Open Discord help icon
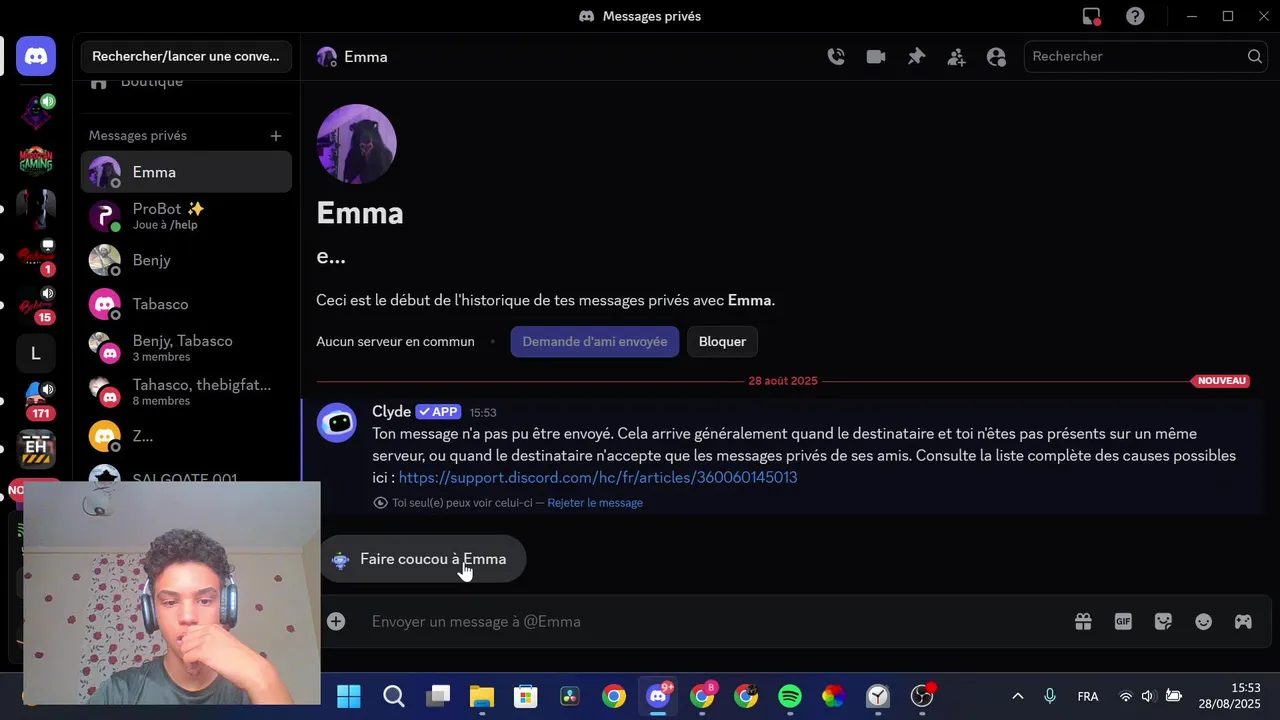Image resolution: width=1280 pixels, height=720 pixels. click(1135, 16)
